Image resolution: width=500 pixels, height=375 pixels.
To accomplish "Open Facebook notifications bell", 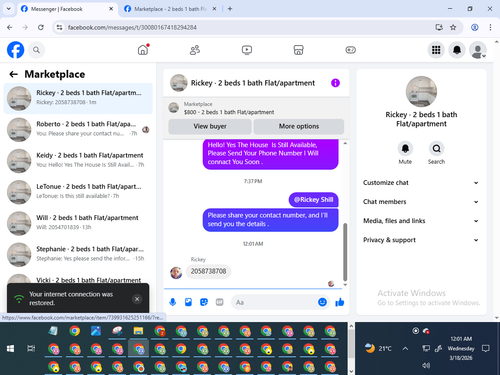I will [457, 50].
